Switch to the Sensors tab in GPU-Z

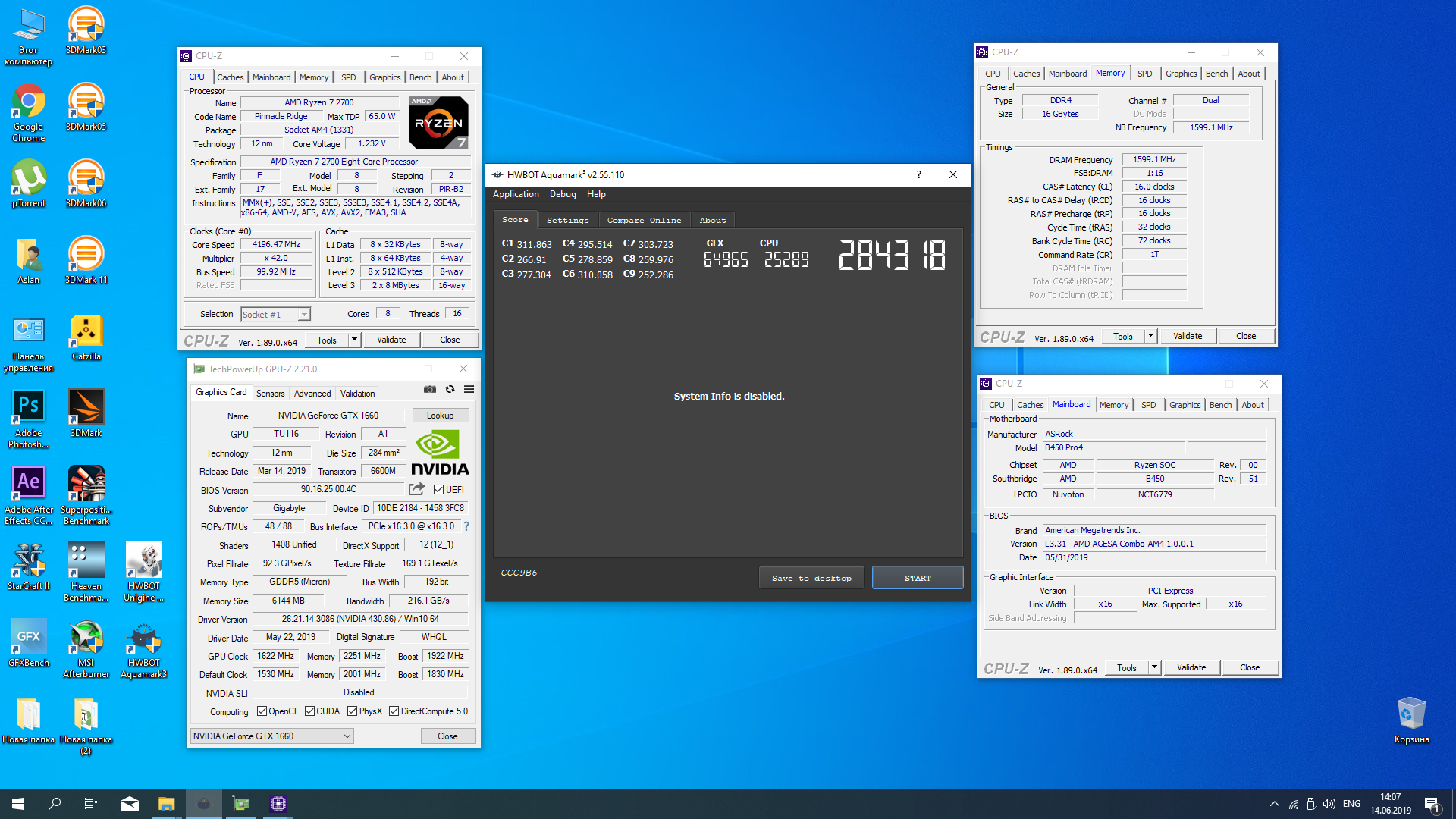(270, 393)
